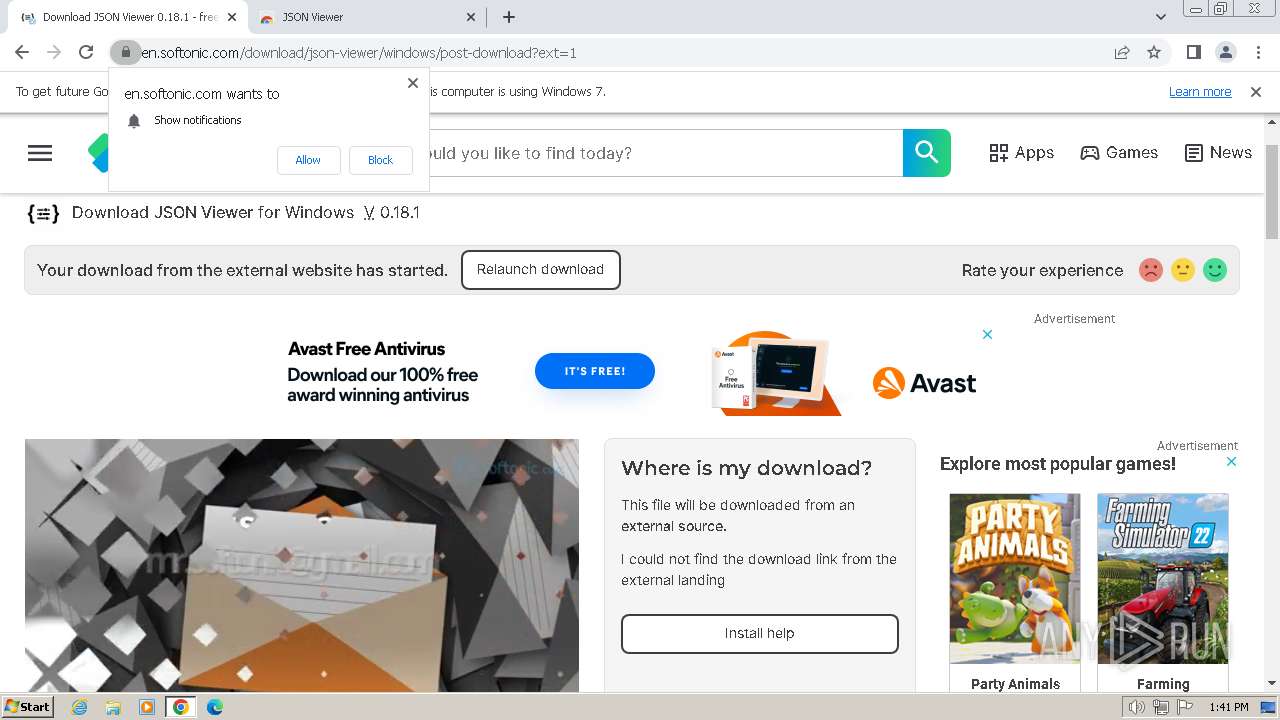Block notifications from en.softonic.com
This screenshot has width=1280, height=720.
tap(380, 160)
